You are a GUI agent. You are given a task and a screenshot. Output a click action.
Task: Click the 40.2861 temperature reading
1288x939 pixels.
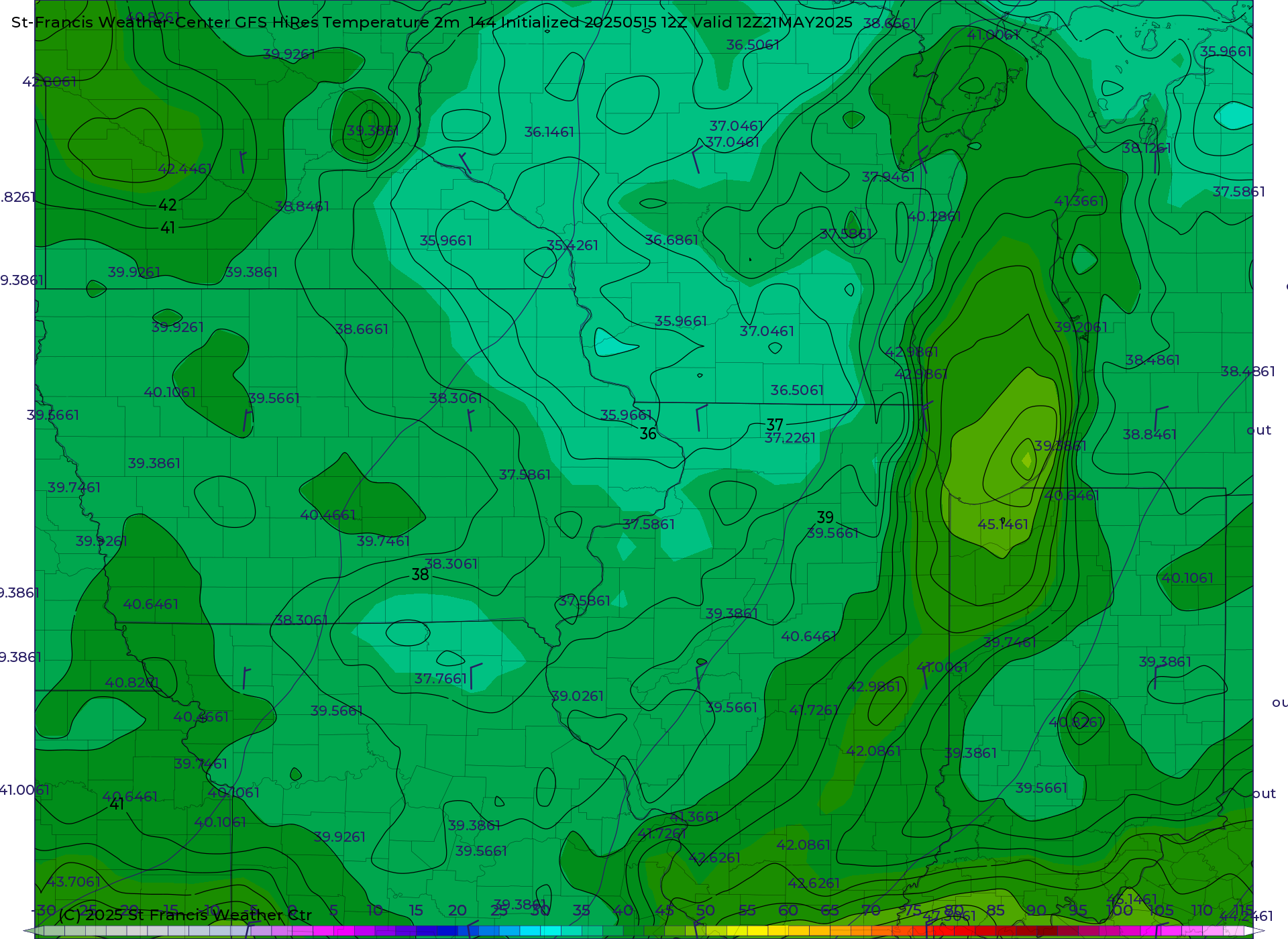934,217
